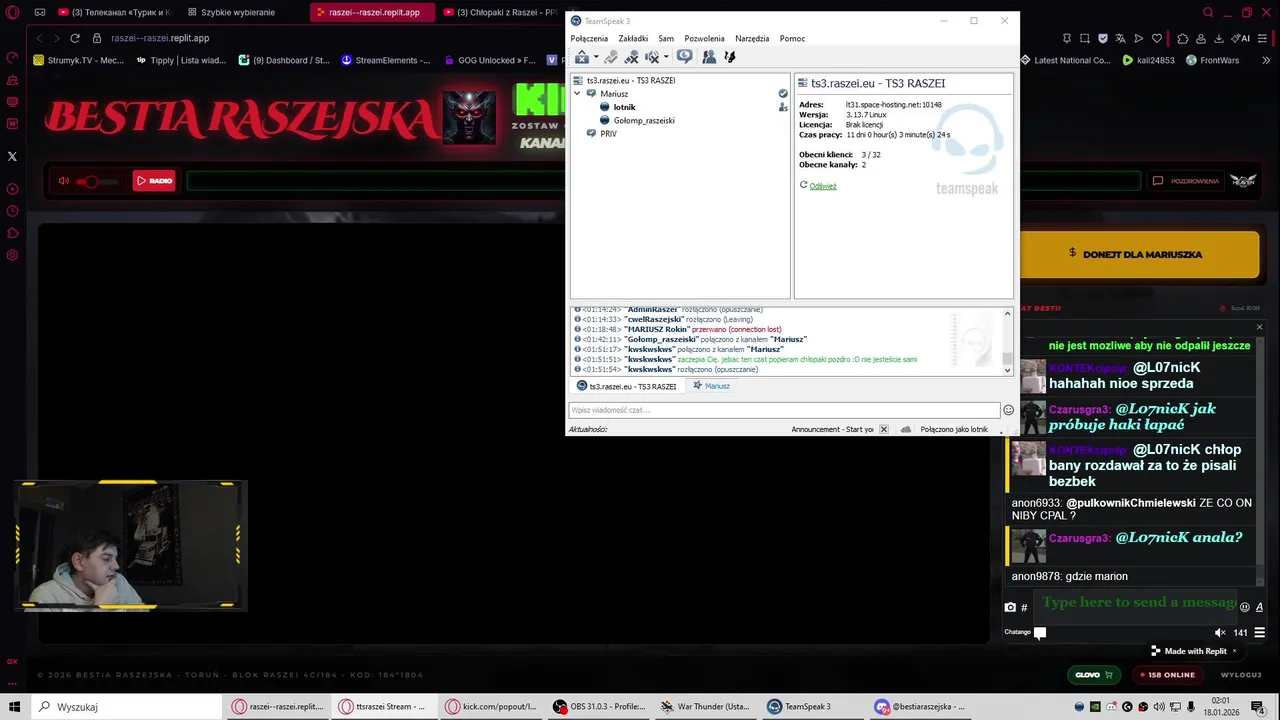This screenshot has height=720, width=1280.
Task: Open the StreamElements bookmark
Action: [386, 60]
